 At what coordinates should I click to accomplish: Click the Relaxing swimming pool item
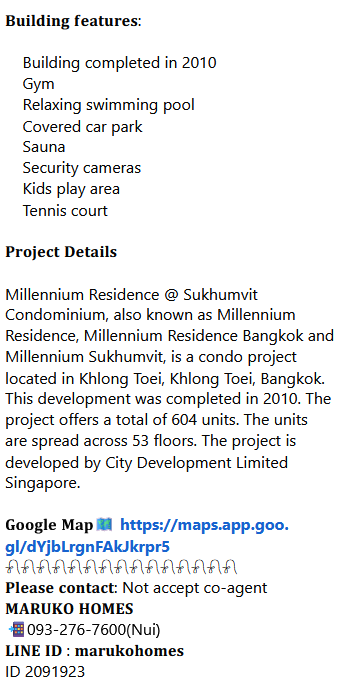click(x=109, y=105)
